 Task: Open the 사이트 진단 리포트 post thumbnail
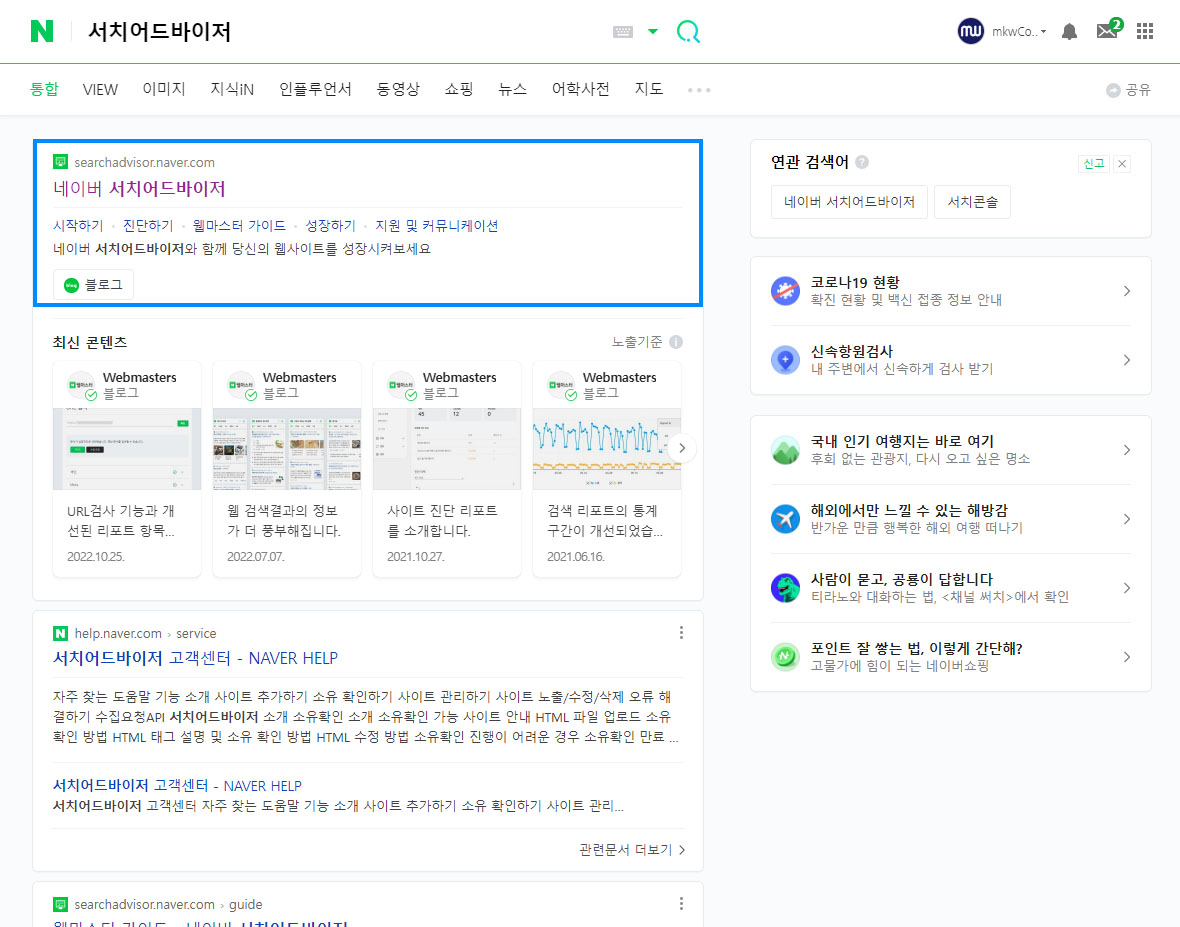pyautogui.click(x=447, y=449)
